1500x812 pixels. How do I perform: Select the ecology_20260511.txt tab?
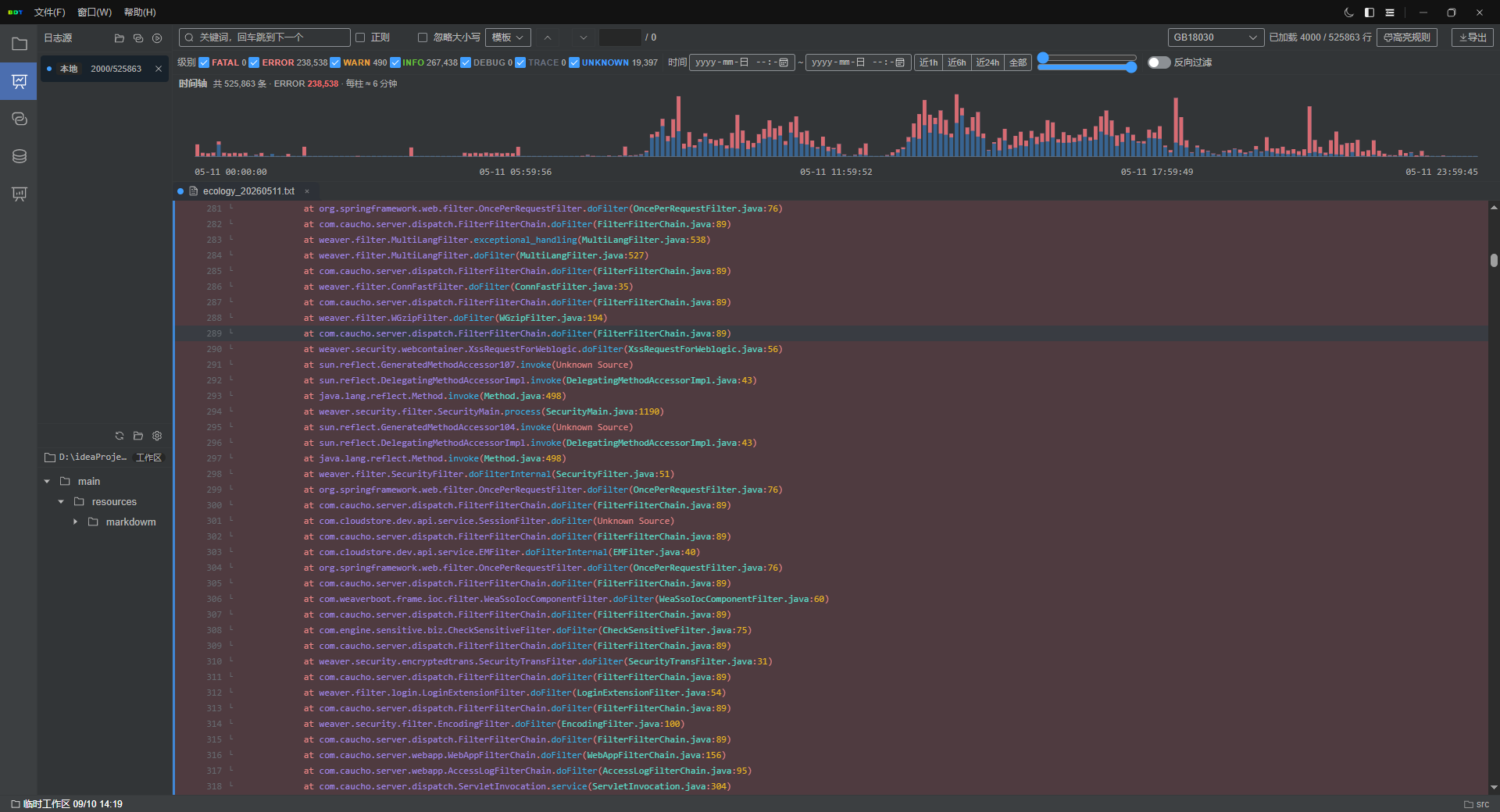[248, 191]
